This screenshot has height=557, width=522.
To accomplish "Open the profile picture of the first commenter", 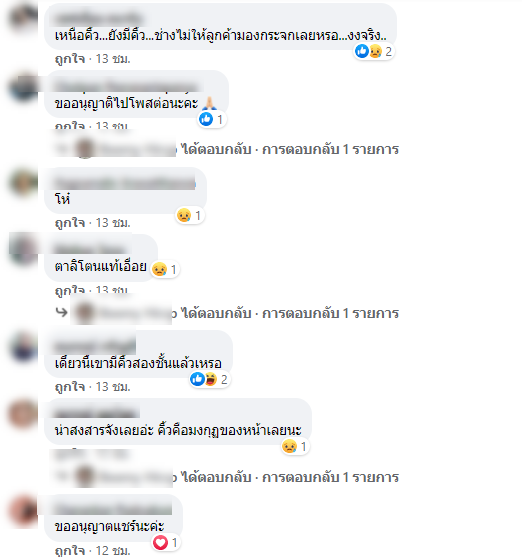I will click(23, 18).
